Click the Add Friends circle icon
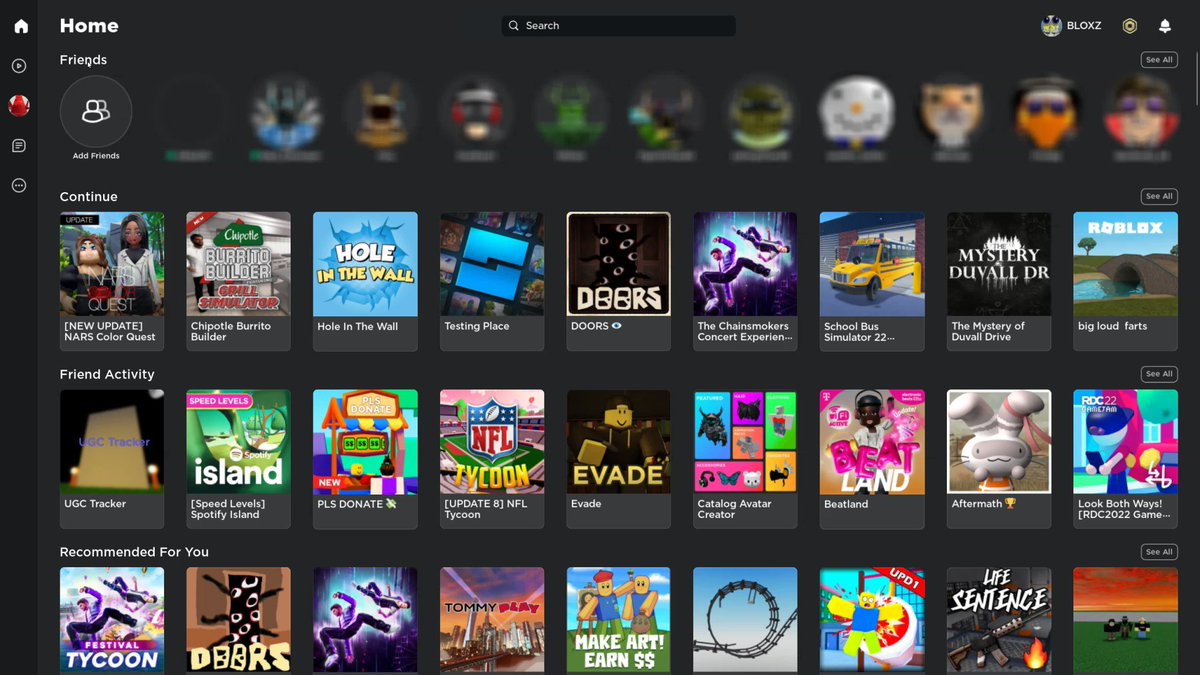Image resolution: width=1200 pixels, height=675 pixels. [x=96, y=112]
